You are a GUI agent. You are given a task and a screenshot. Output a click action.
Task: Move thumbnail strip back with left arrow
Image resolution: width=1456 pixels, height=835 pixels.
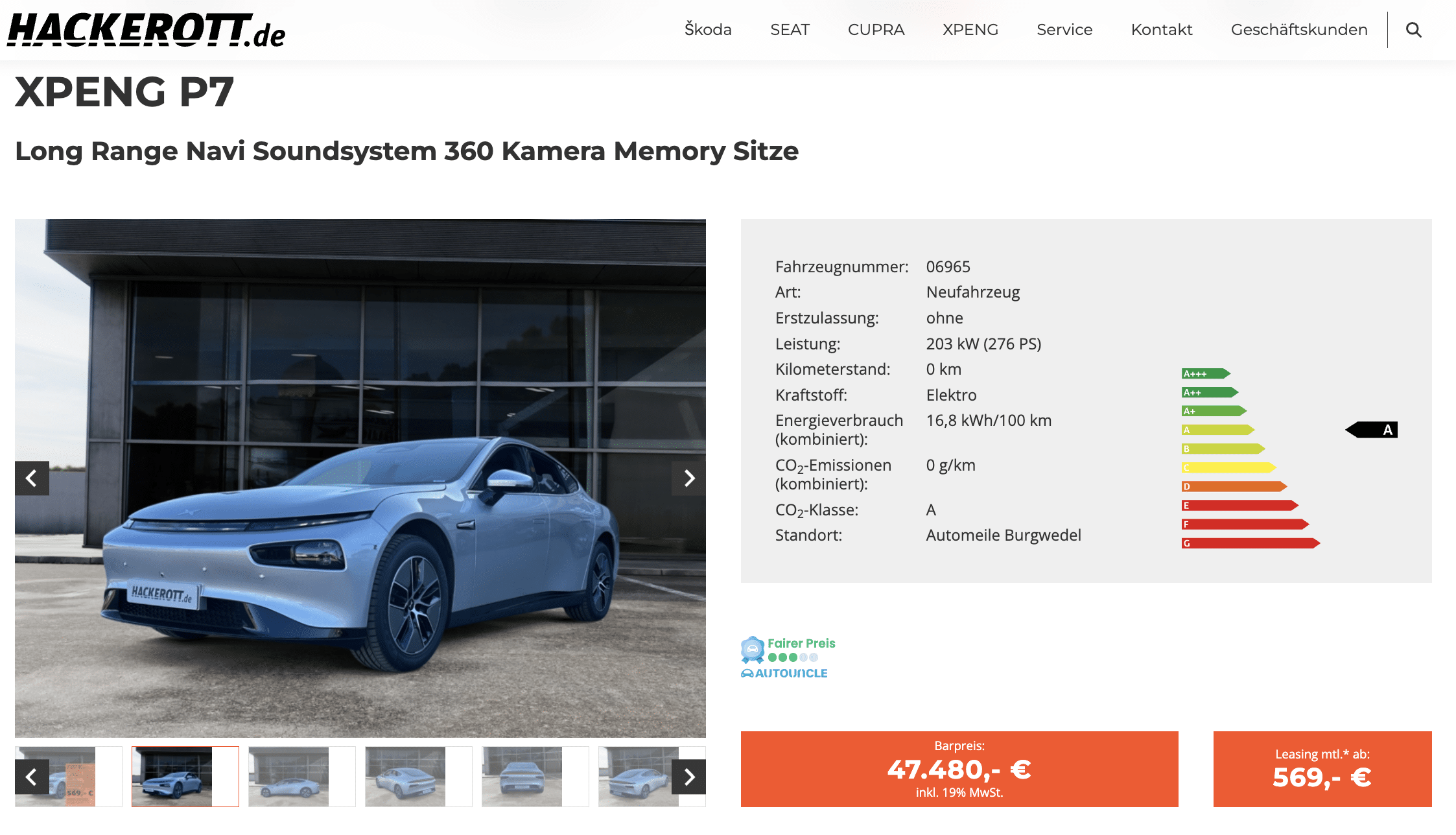click(x=32, y=777)
